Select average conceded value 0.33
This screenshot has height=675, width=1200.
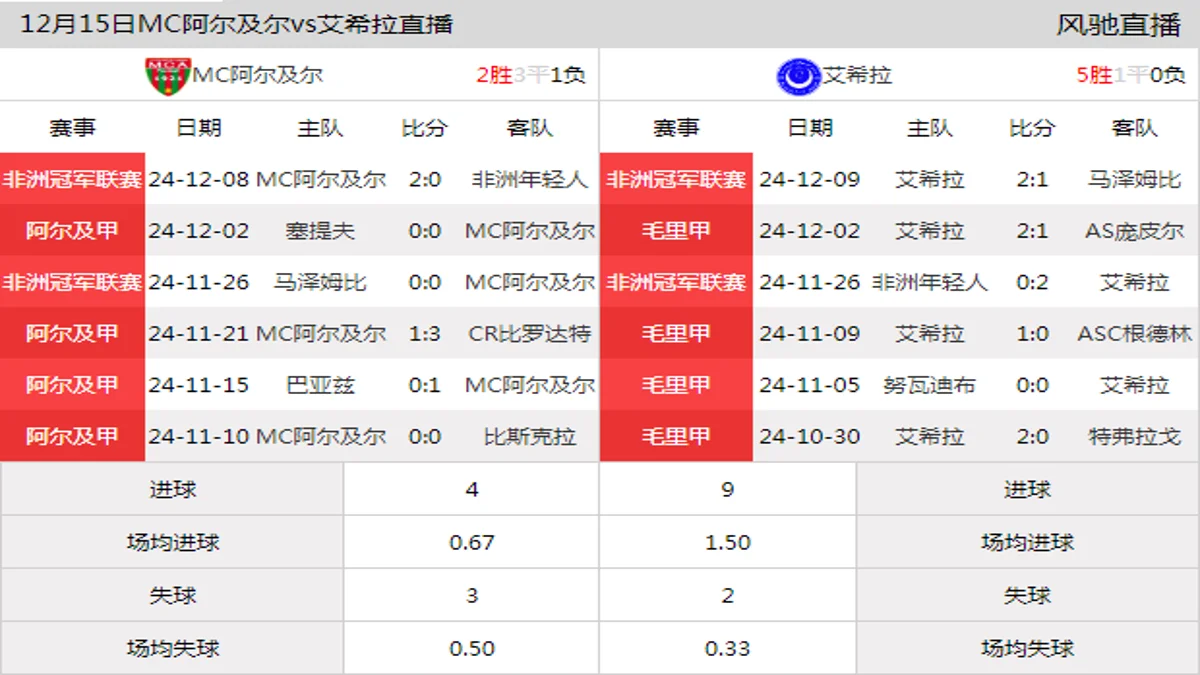(728, 649)
